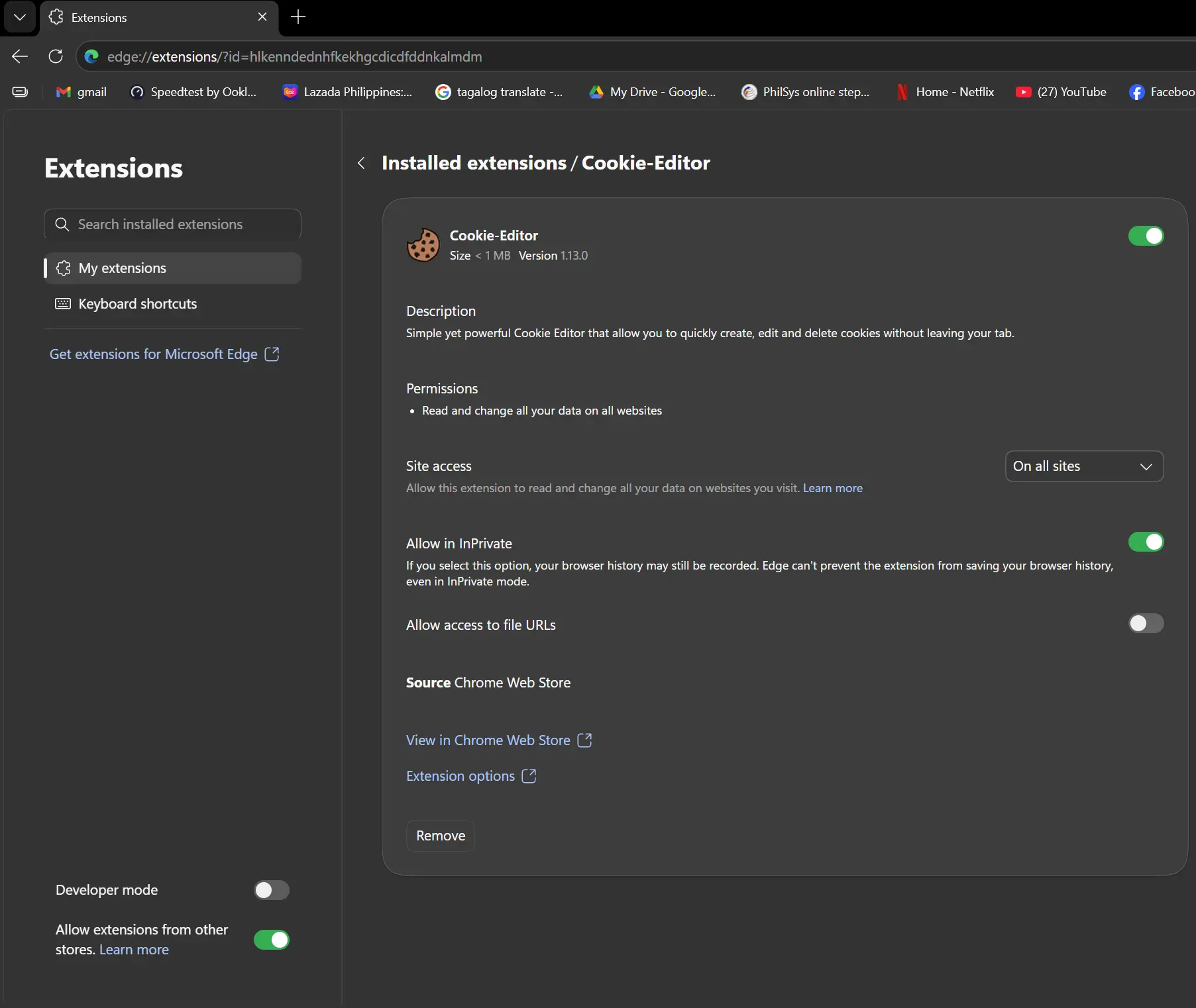
Task: Go back to Installed extensions list
Action: tap(361, 163)
